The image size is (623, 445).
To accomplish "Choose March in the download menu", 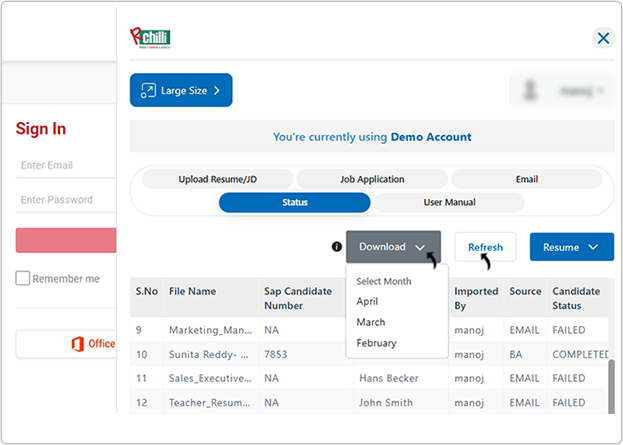I will [370, 322].
